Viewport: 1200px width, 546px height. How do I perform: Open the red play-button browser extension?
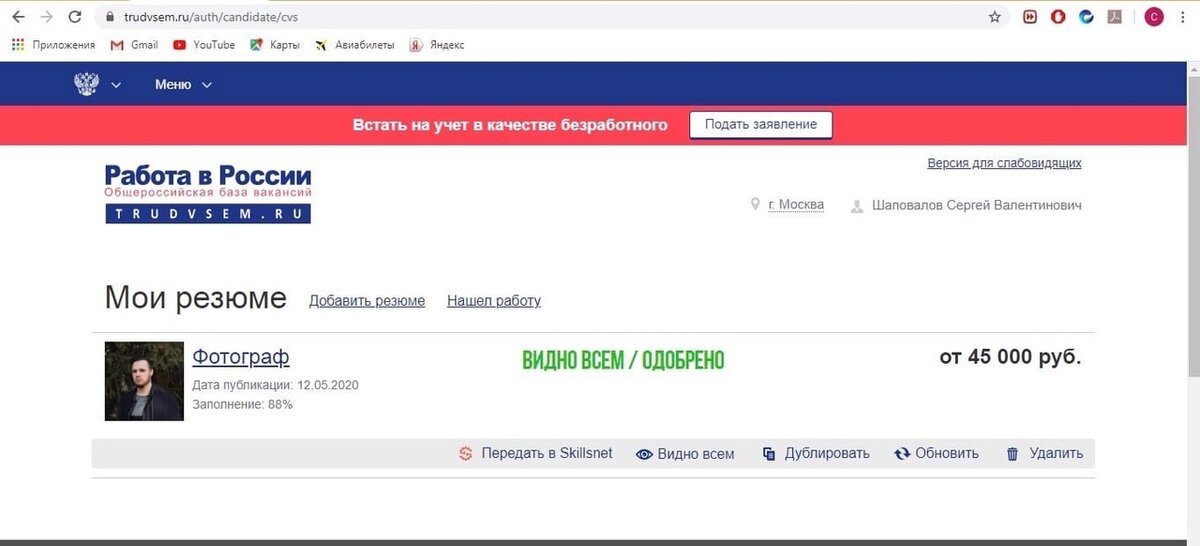1030,17
